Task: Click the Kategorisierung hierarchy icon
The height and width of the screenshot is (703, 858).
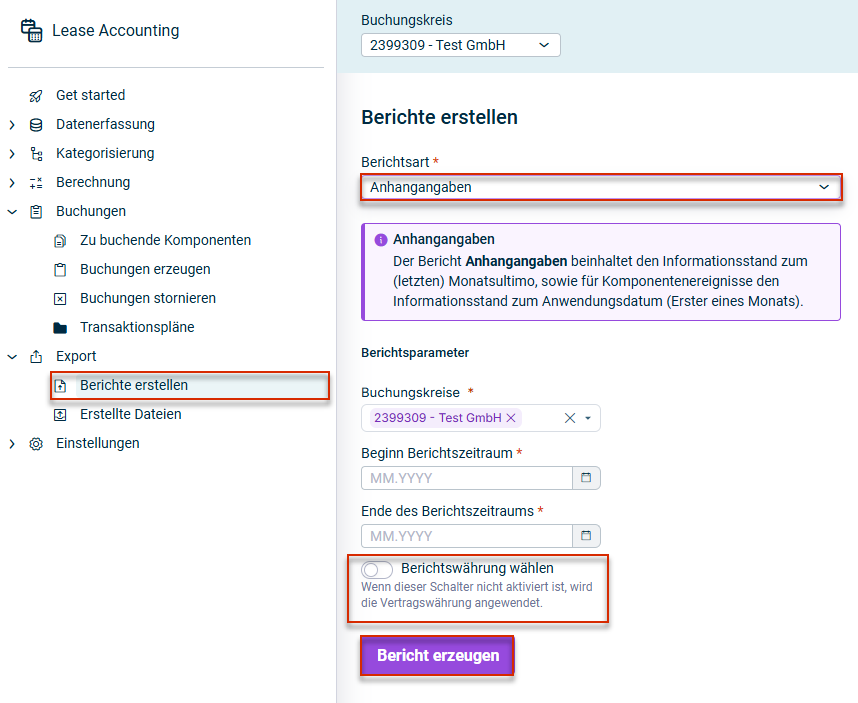Action: click(36, 154)
